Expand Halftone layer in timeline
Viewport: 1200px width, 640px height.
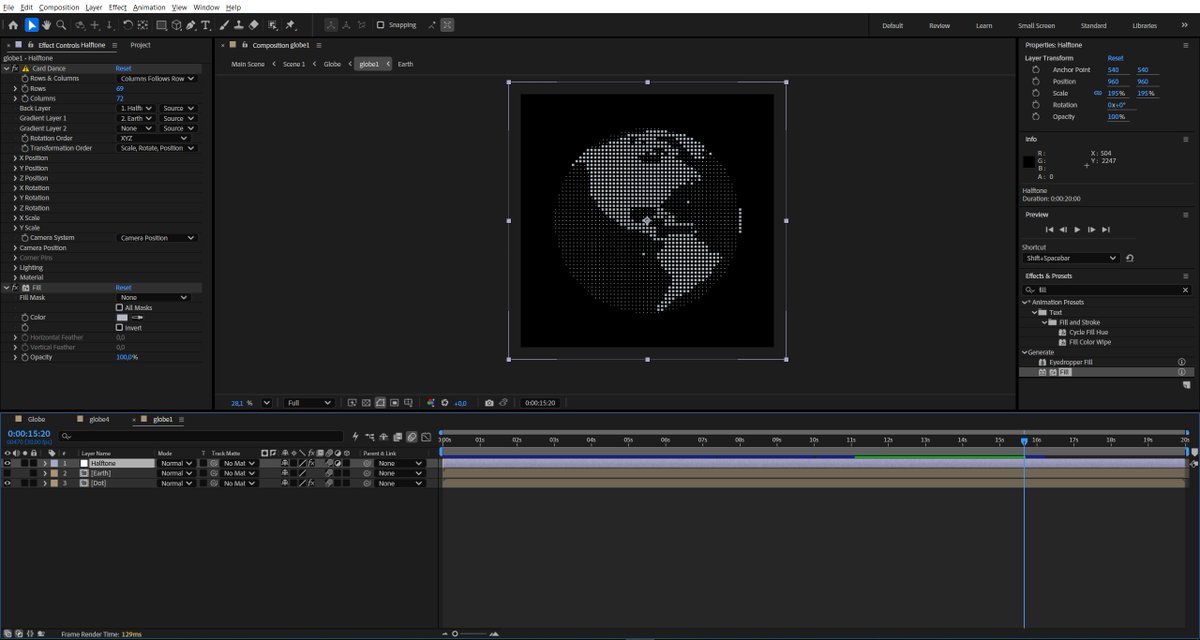click(44, 463)
